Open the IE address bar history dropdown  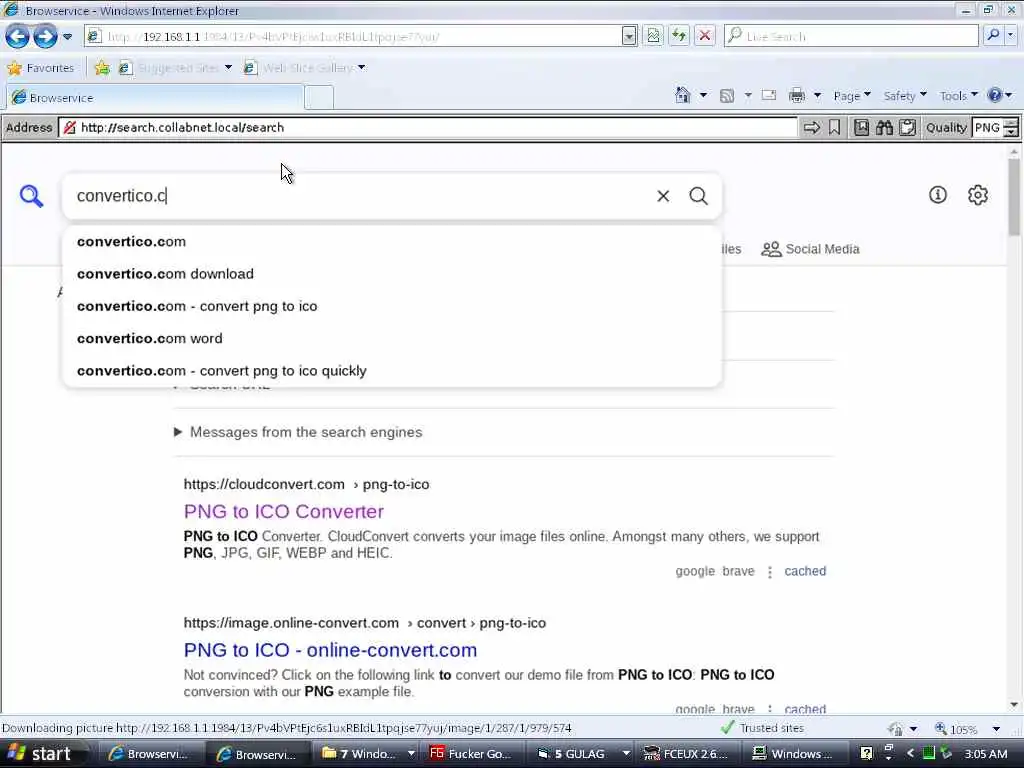(x=629, y=37)
